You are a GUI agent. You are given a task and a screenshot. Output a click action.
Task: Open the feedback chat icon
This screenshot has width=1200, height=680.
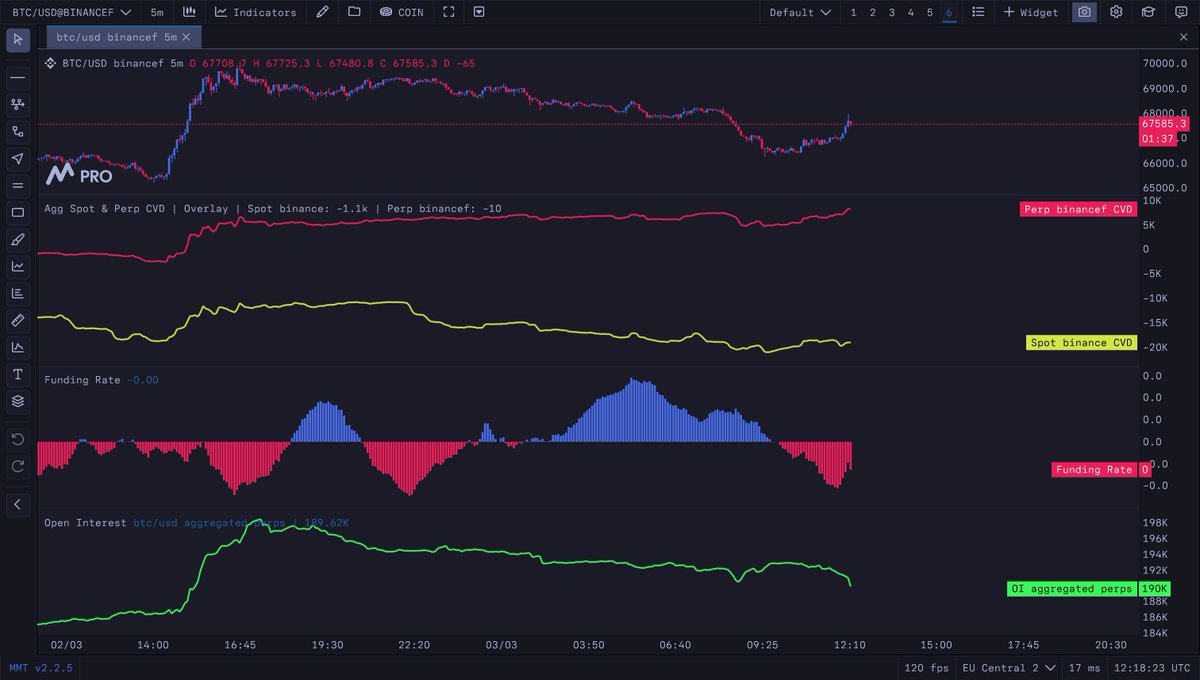(1180, 12)
